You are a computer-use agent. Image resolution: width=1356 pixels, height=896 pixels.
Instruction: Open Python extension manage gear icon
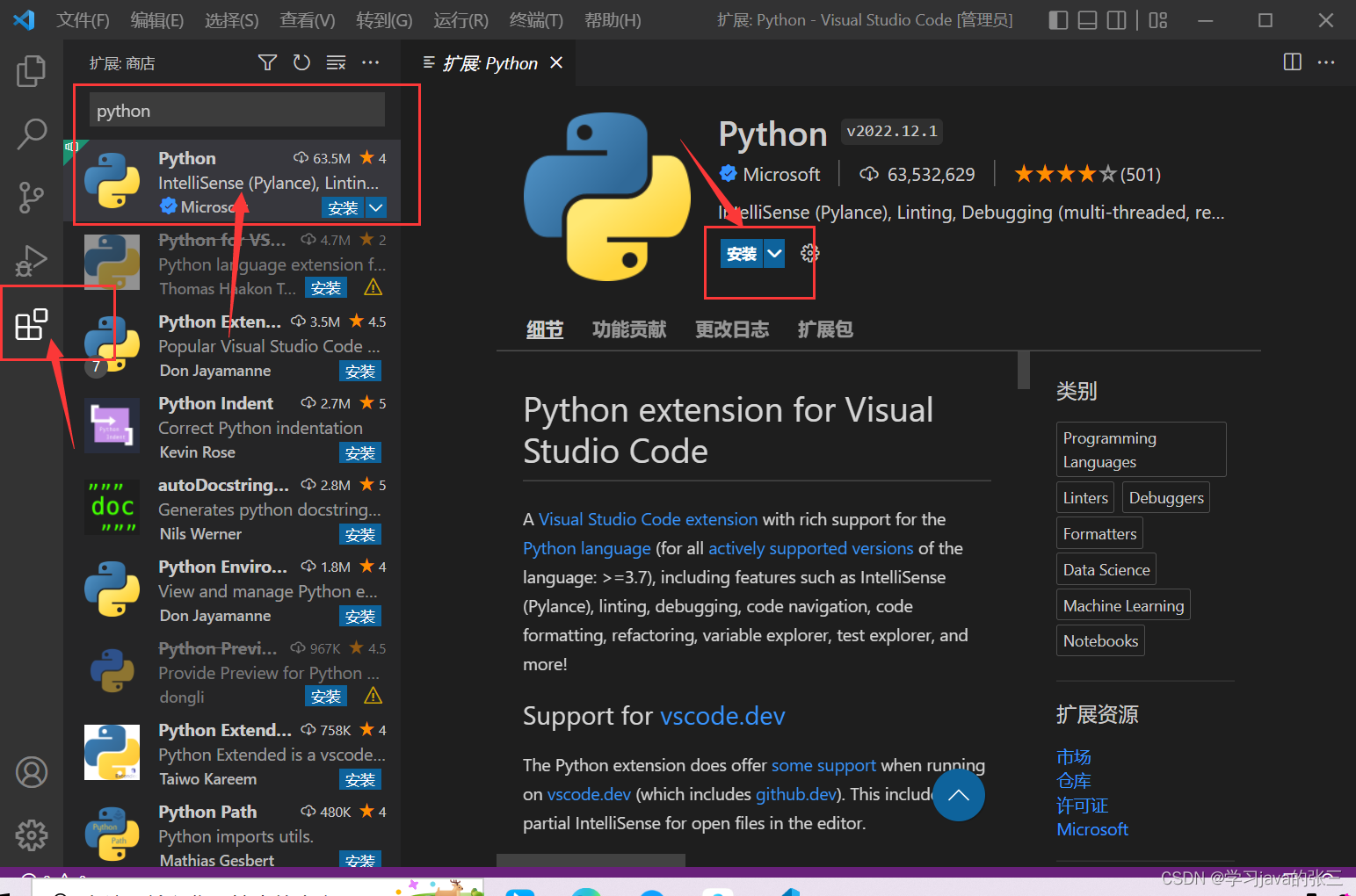click(x=809, y=254)
